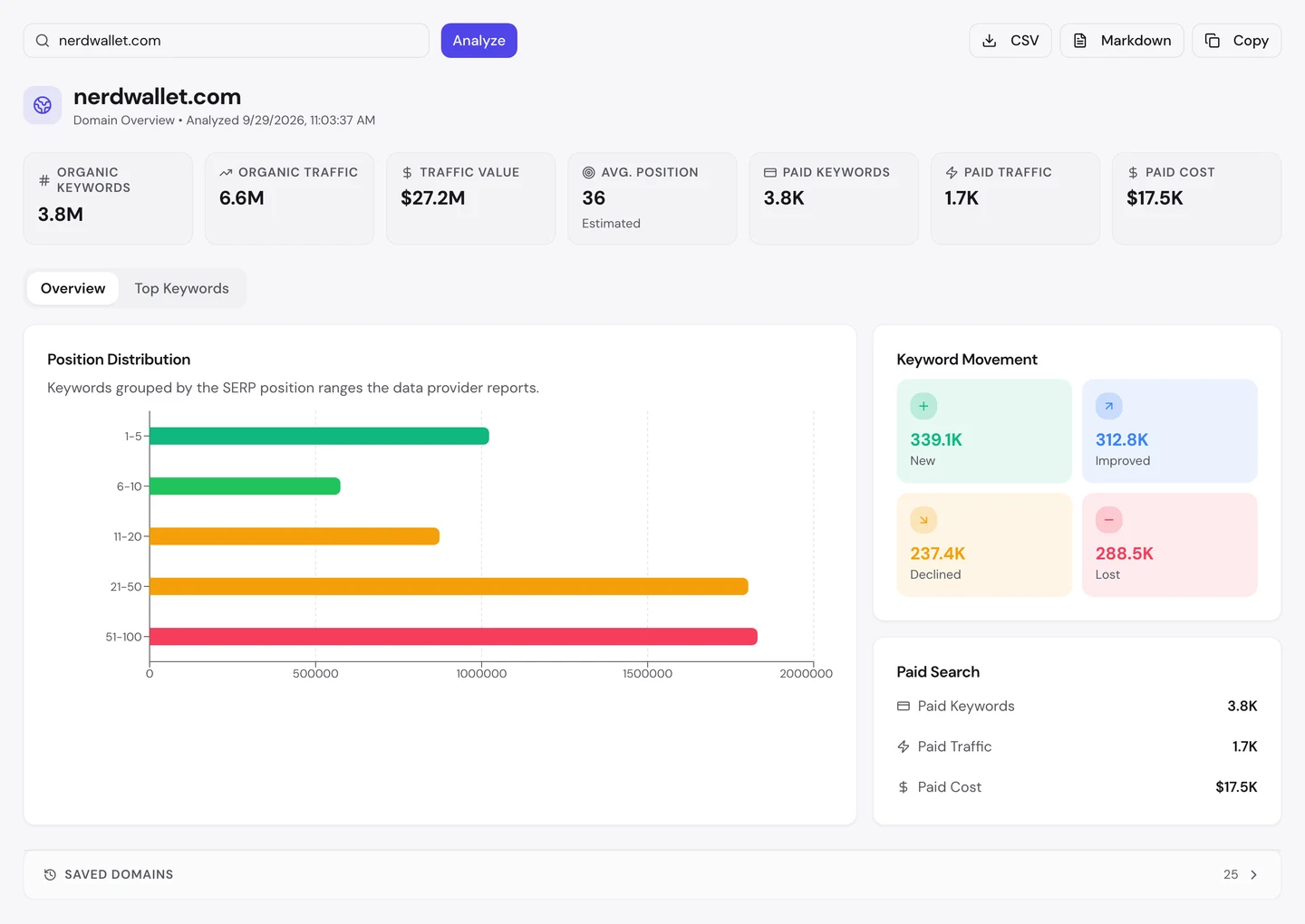Image resolution: width=1305 pixels, height=924 pixels.
Task: Click the nerdwallet.com domain search input
Action: pos(226,41)
